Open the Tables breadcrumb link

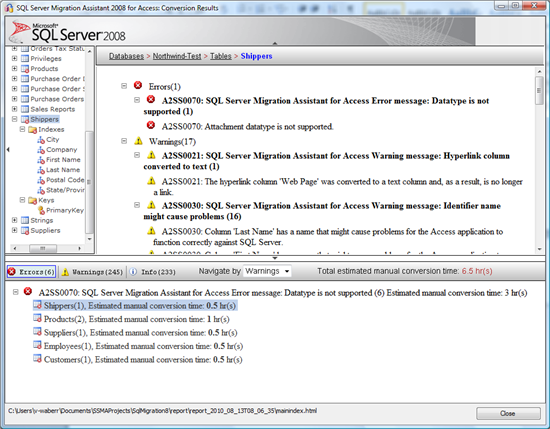tap(221, 56)
